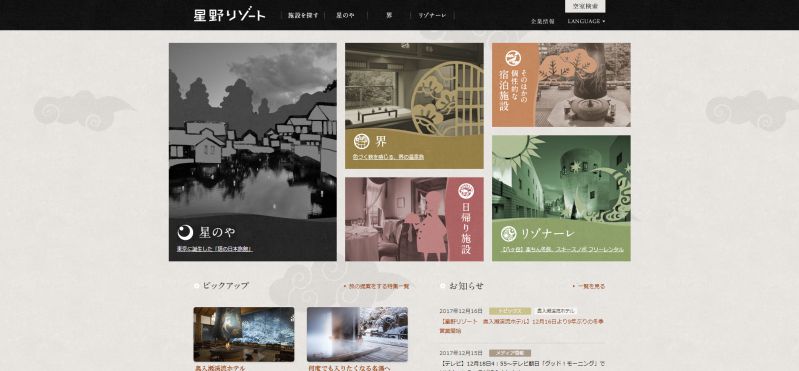Open the 企業情報 link
The width and height of the screenshot is (799, 371).
point(543,21)
